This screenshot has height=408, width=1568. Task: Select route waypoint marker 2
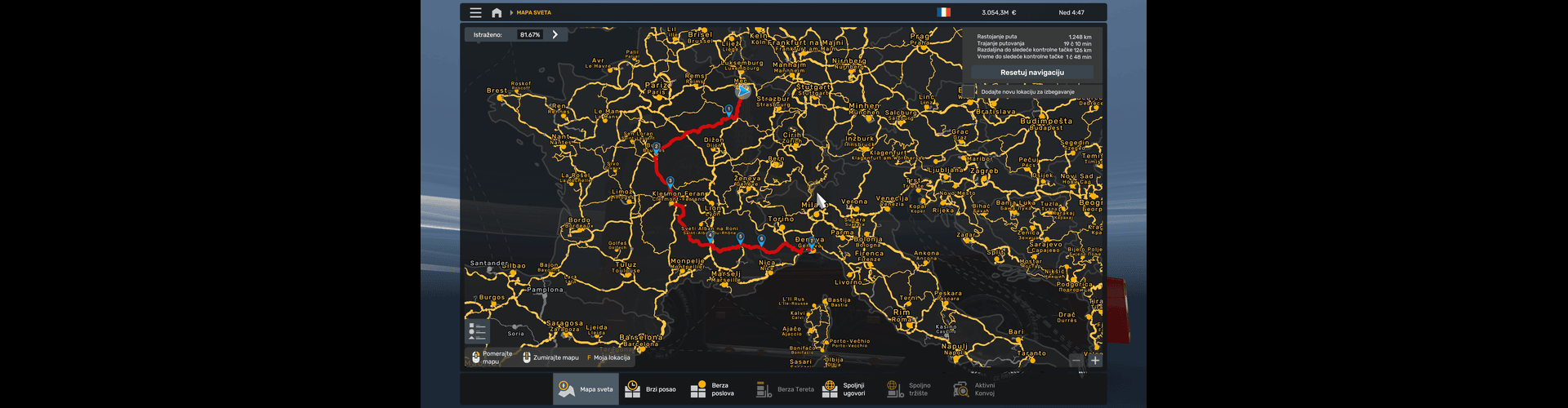[x=656, y=148]
